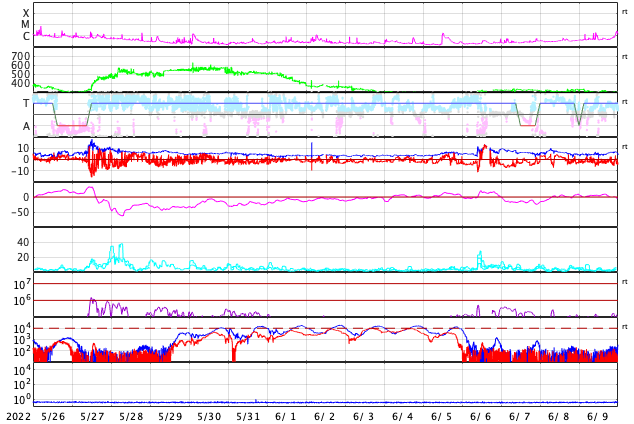Click the 40 axis value
634x424 pixels.
pos(23,242)
